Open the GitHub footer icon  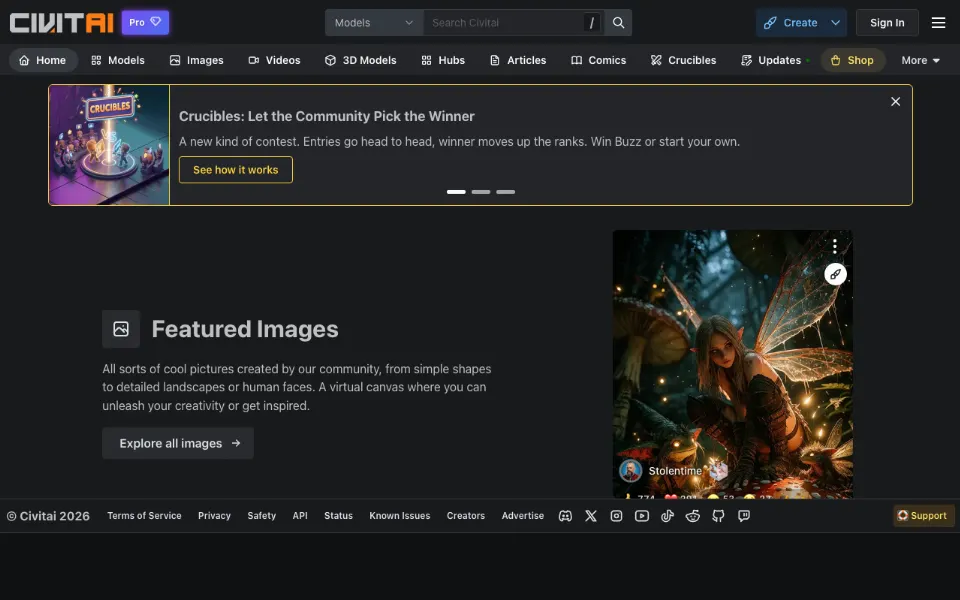tap(718, 516)
